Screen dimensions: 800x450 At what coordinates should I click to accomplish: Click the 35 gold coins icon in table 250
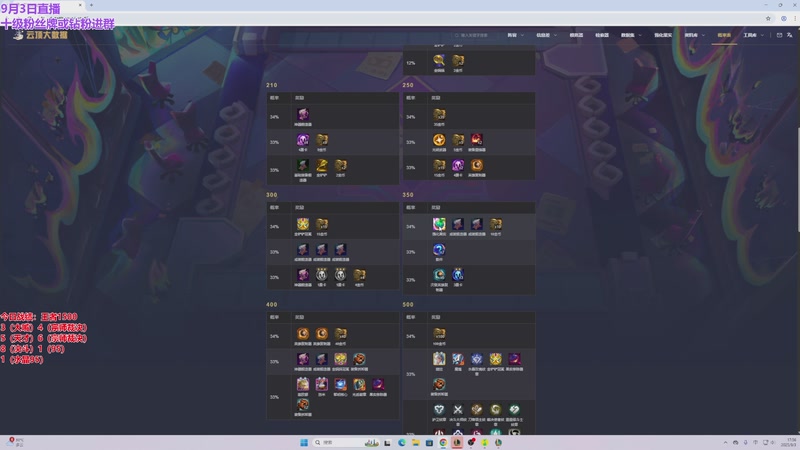439,114
